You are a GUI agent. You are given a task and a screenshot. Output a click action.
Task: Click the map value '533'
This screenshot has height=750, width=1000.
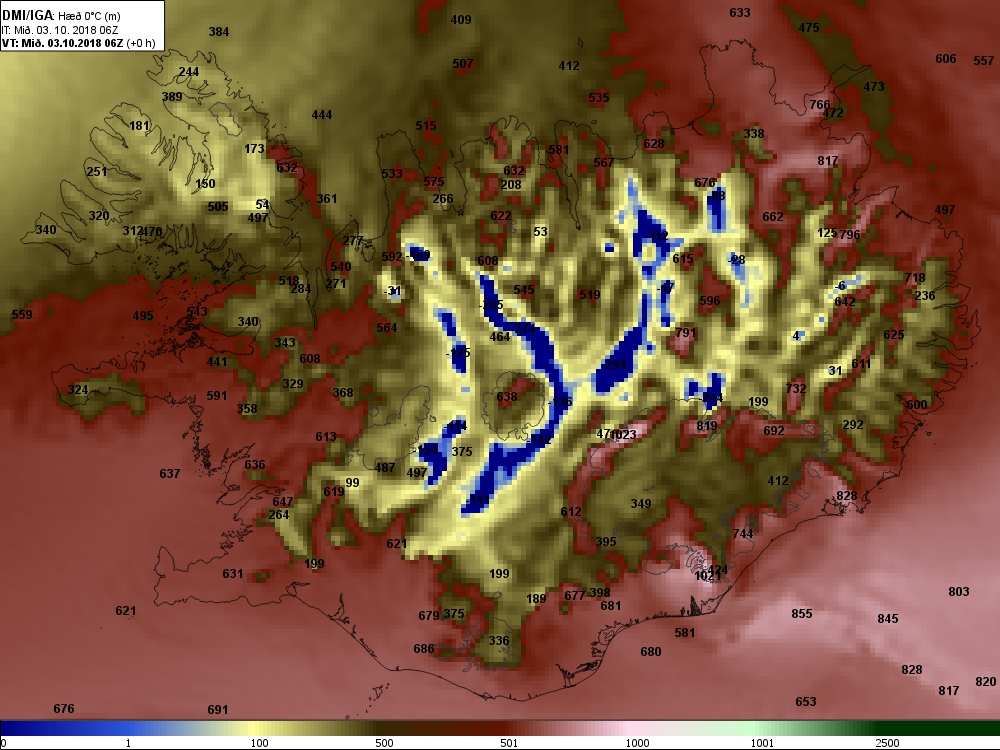click(392, 173)
